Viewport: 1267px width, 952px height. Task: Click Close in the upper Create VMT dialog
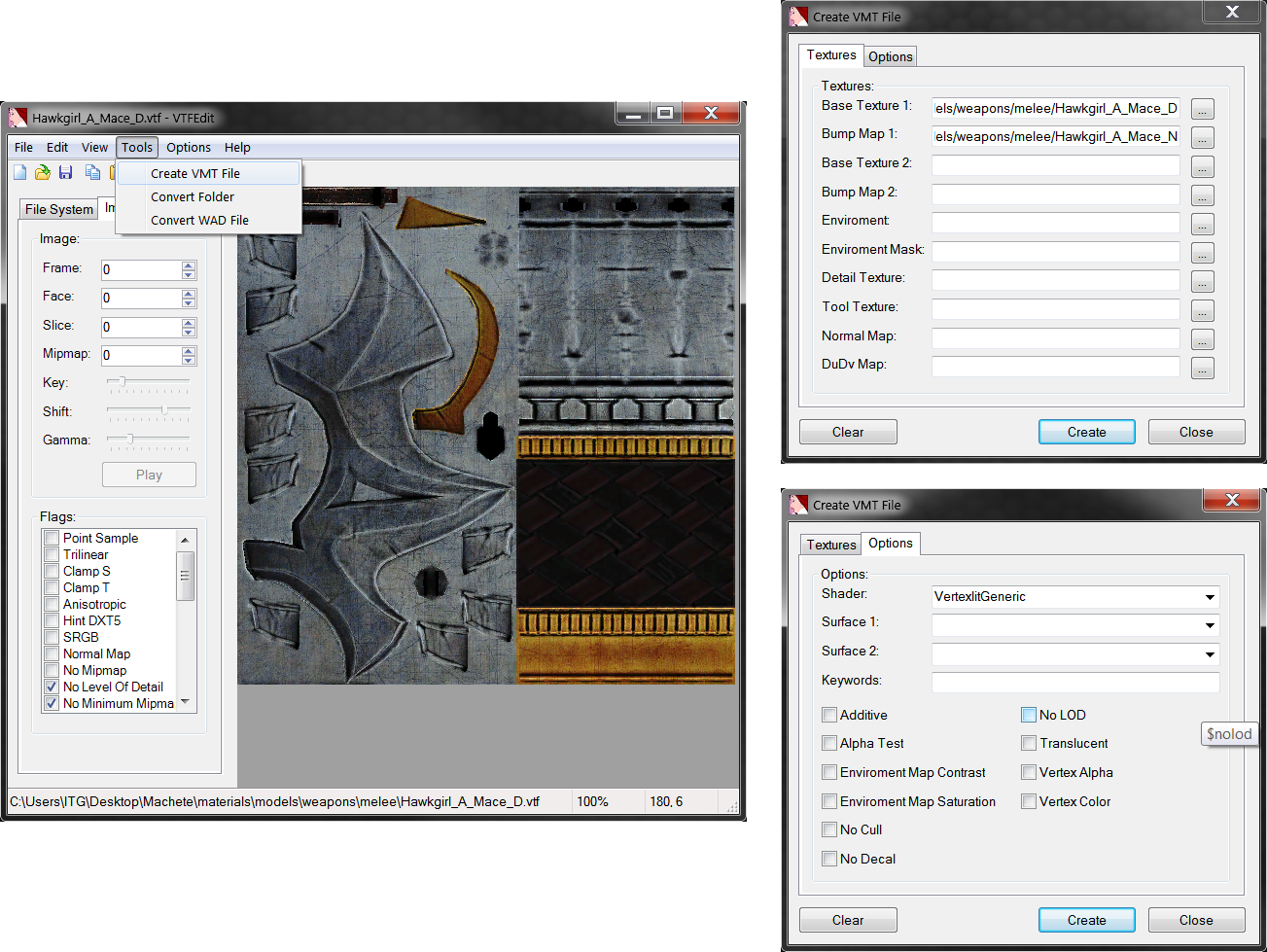coord(1196,432)
